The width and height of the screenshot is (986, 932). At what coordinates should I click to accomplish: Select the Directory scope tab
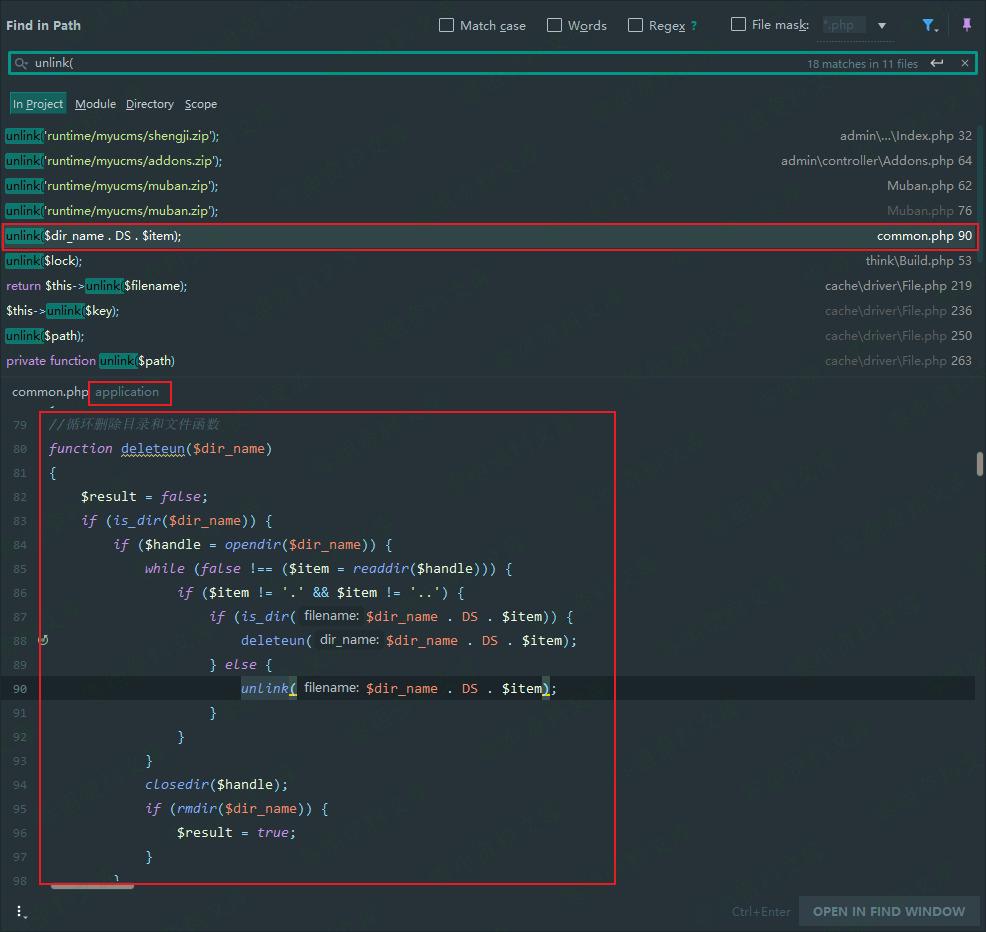coord(149,104)
